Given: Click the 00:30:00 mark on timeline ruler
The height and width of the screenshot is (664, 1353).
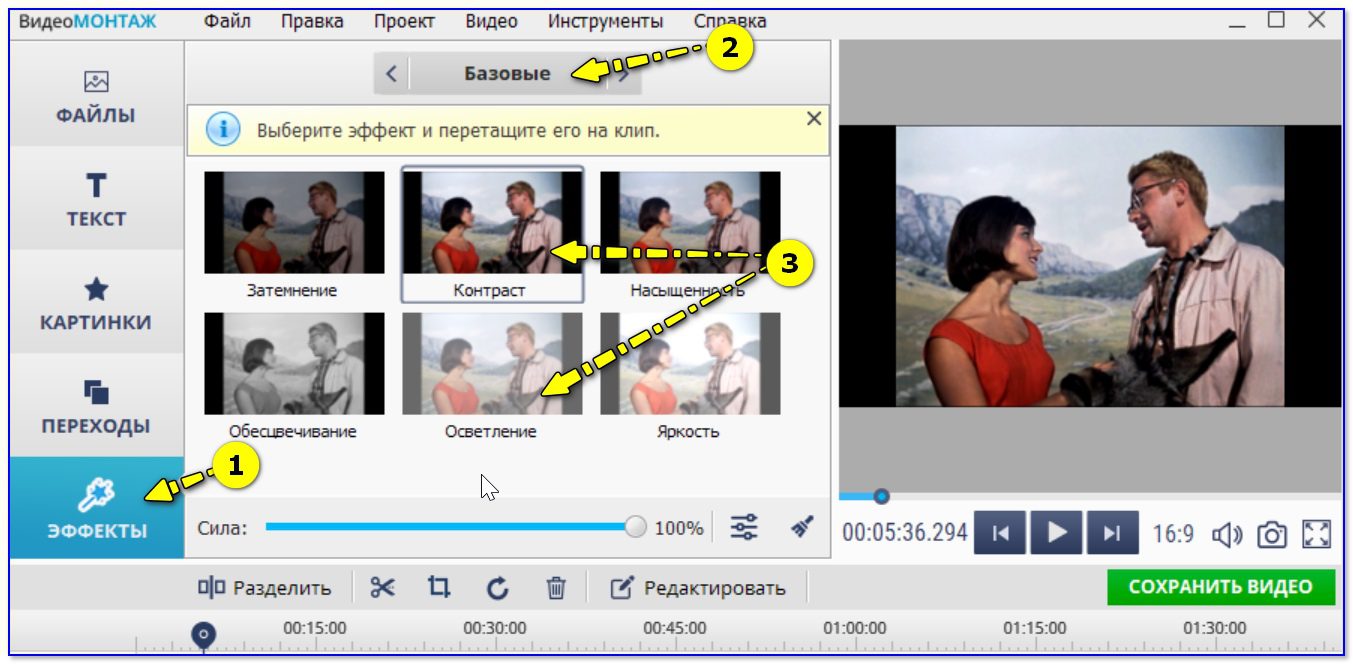Looking at the screenshot, I should [494, 628].
